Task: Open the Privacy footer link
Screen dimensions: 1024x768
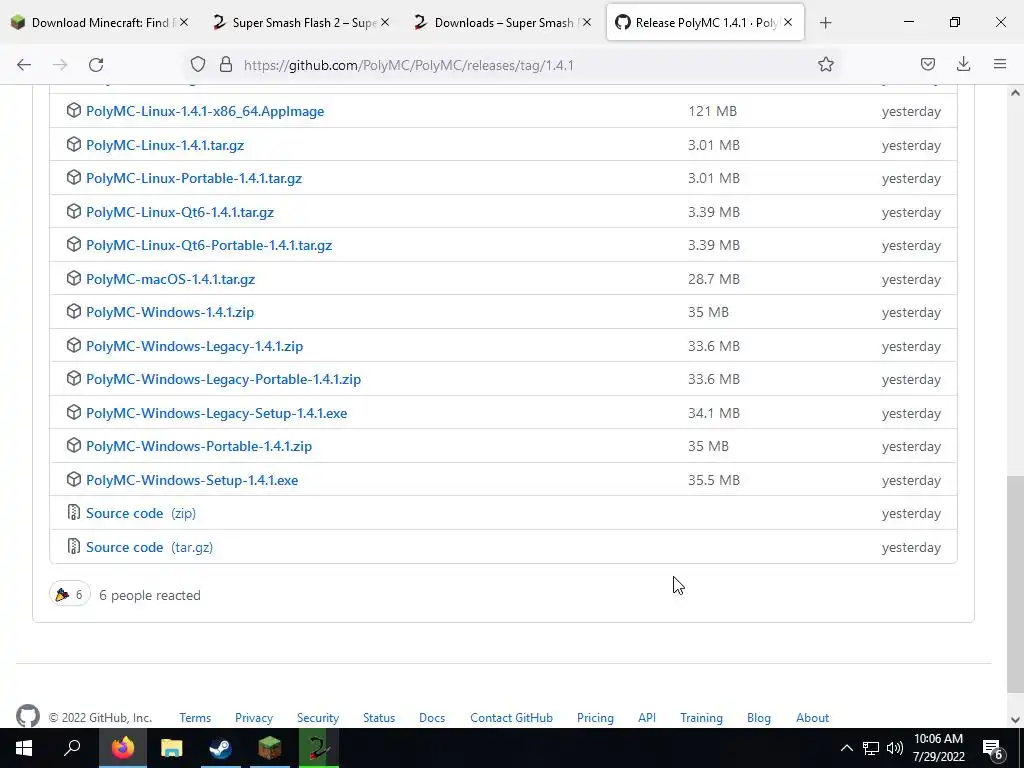Action: (254, 718)
